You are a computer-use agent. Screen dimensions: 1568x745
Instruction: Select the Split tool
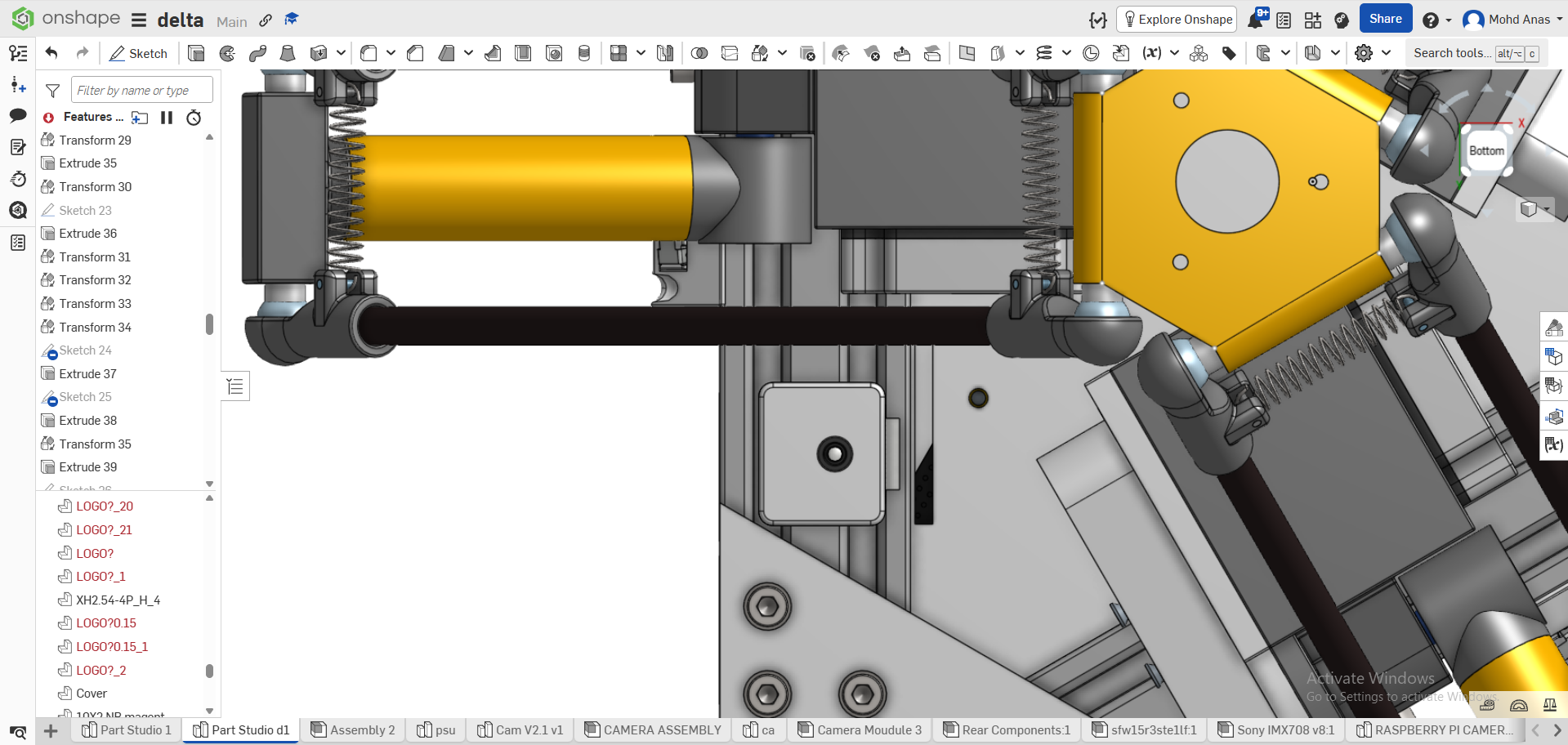pos(730,53)
